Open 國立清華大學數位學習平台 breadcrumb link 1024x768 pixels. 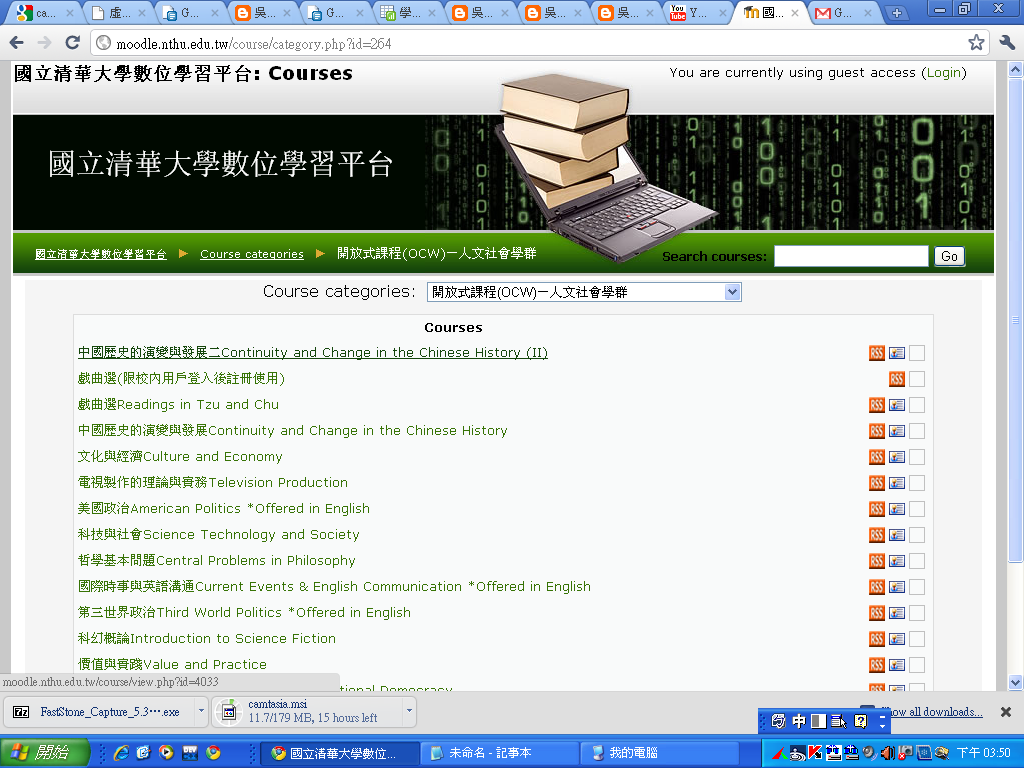coord(101,254)
